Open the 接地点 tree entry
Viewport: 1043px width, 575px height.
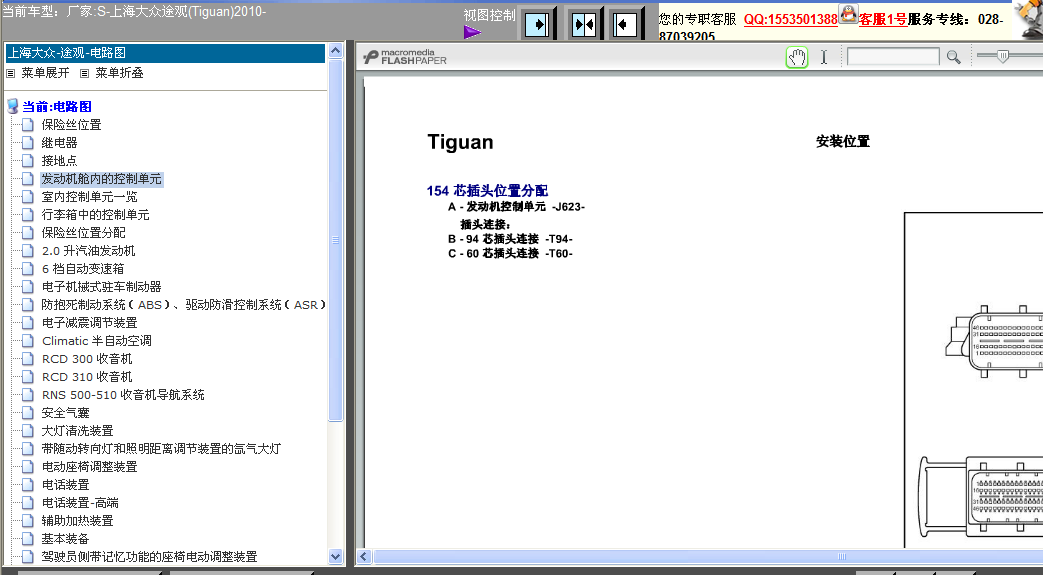pyautogui.click(x=59, y=160)
